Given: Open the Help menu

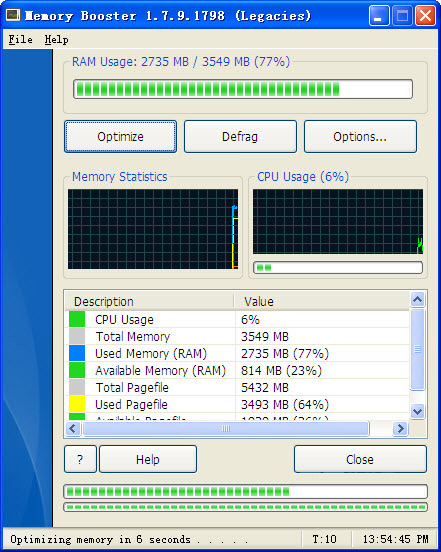Looking at the screenshot, I should click(x=56, y=39).
